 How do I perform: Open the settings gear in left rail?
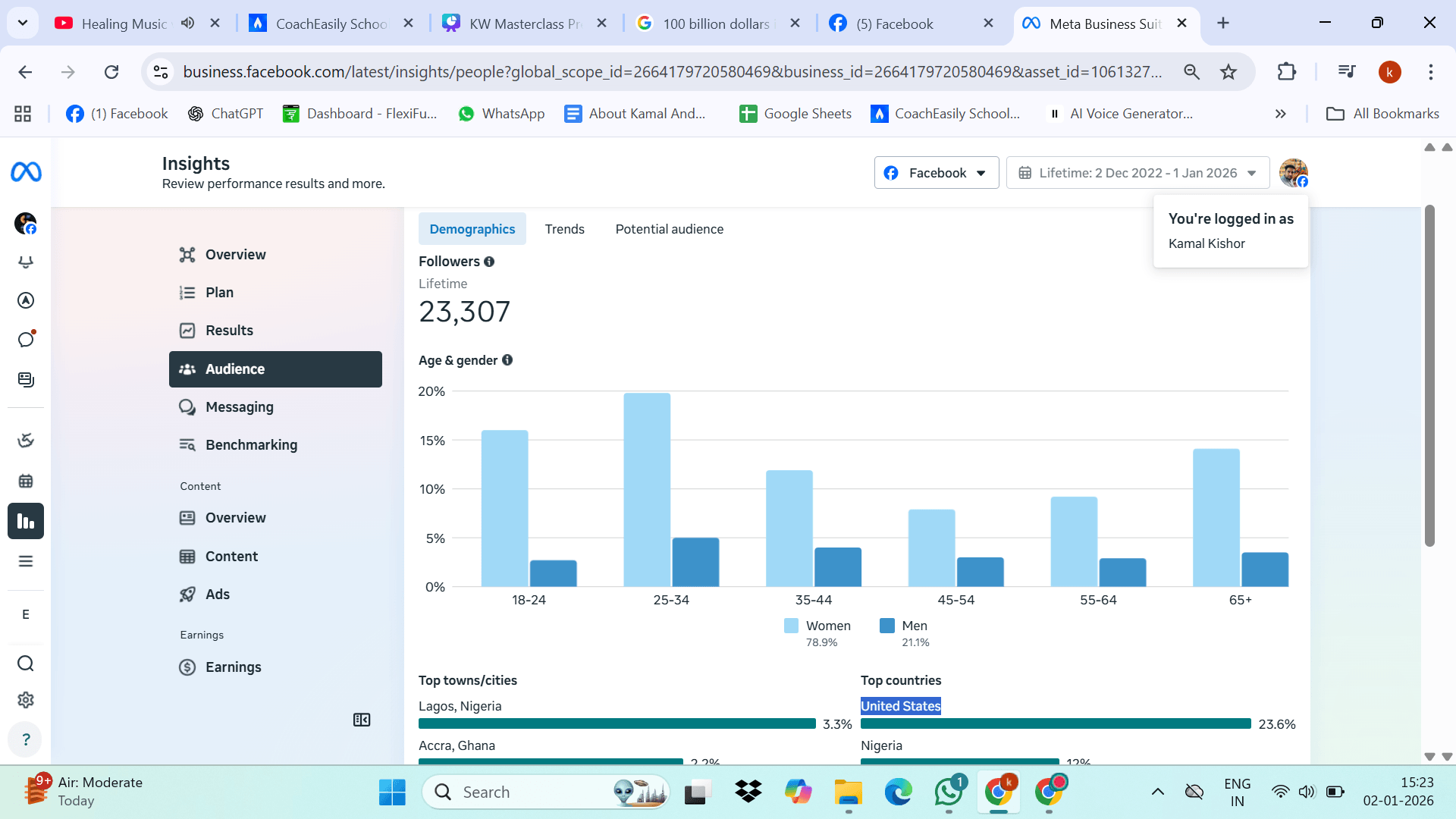tap(26, 700)
